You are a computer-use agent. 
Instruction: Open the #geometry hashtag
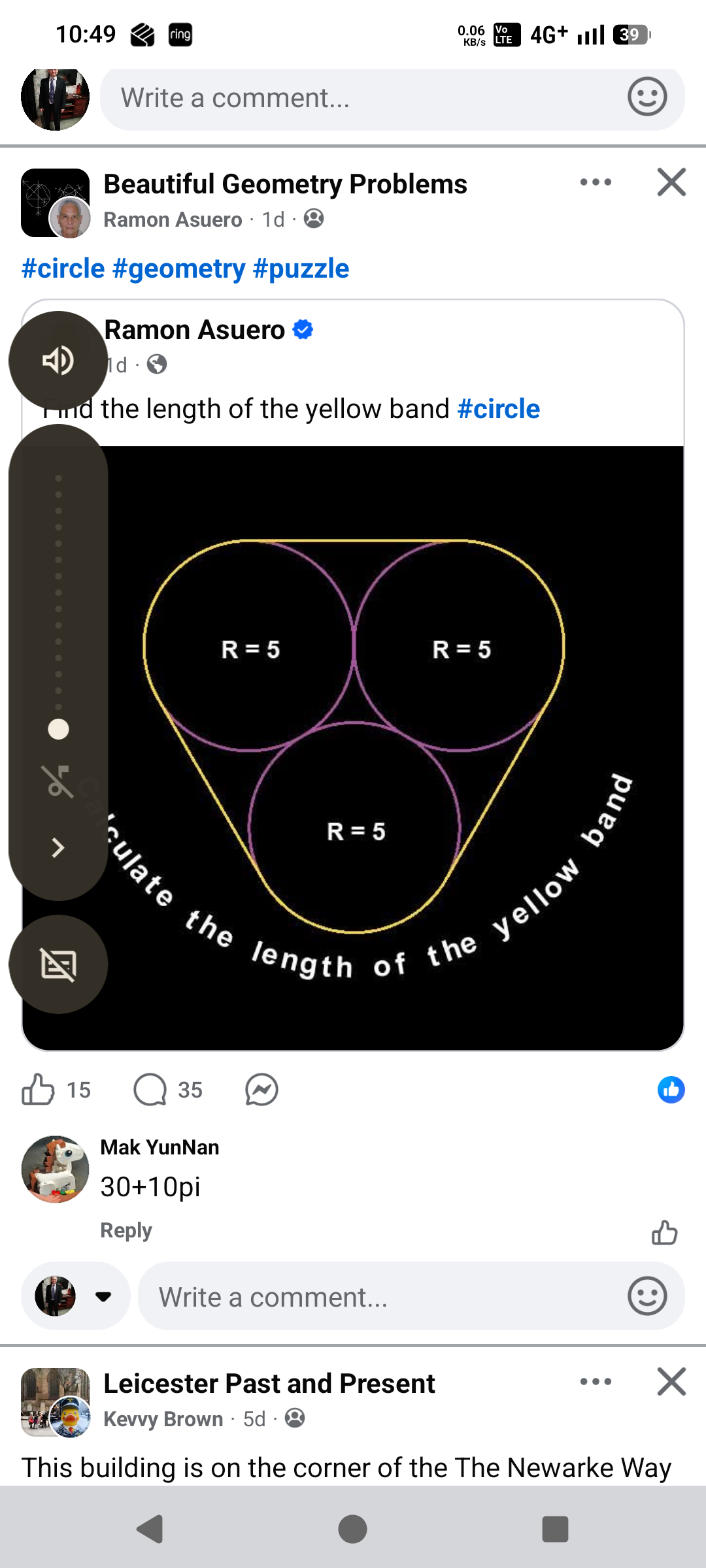click(x=178, y=269)
